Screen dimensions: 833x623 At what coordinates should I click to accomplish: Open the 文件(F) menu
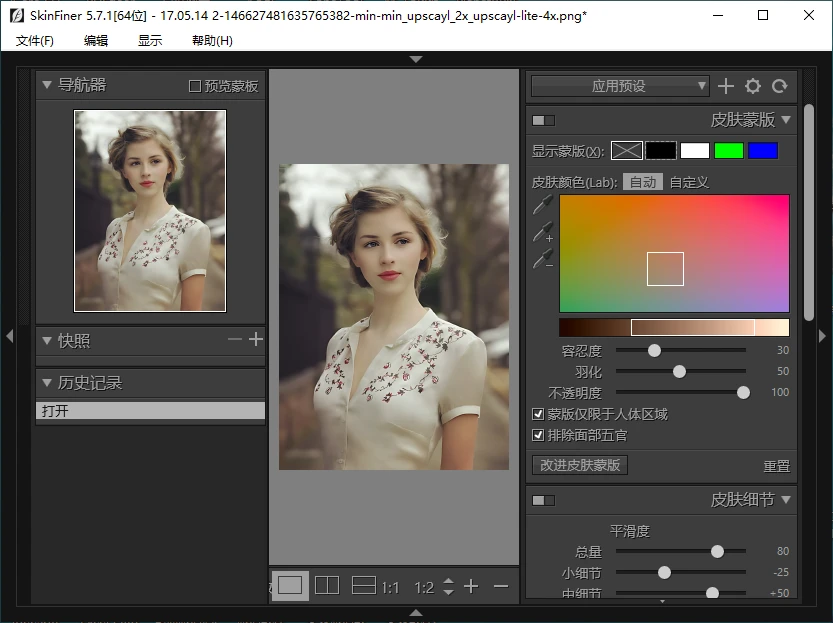37,40
